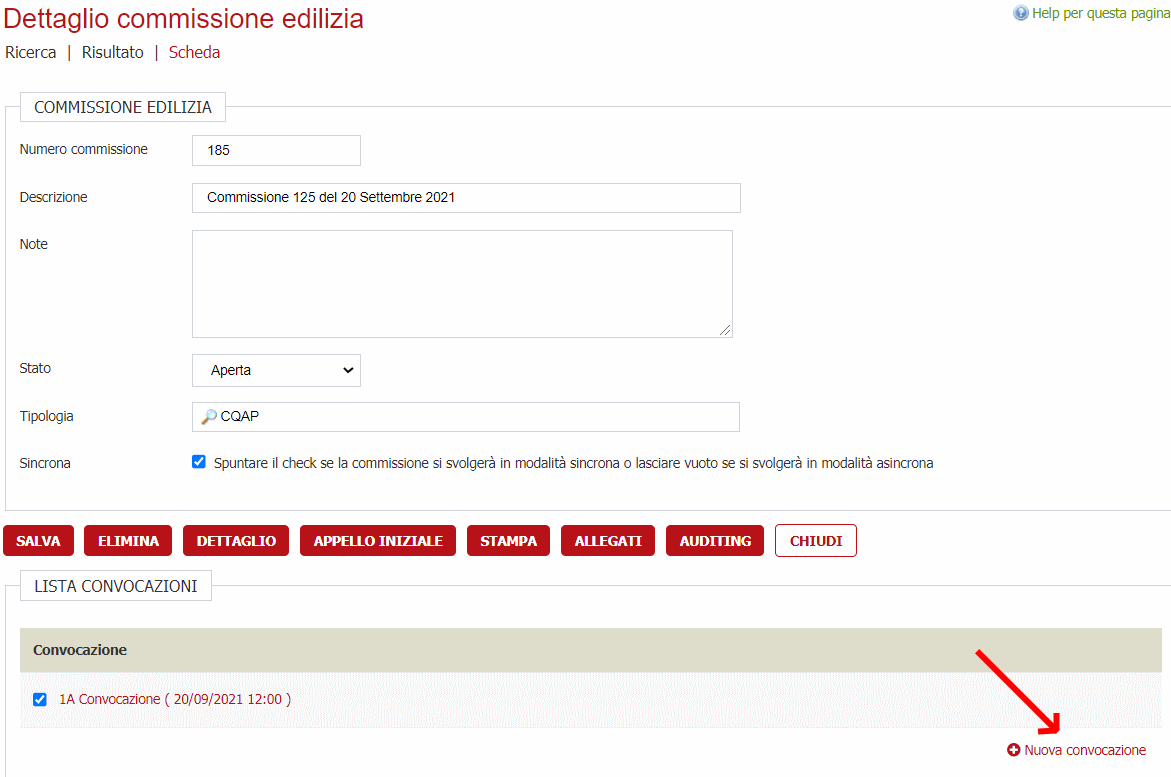
Task: Open the 1A Convocazione link
Action: point(175,699)
